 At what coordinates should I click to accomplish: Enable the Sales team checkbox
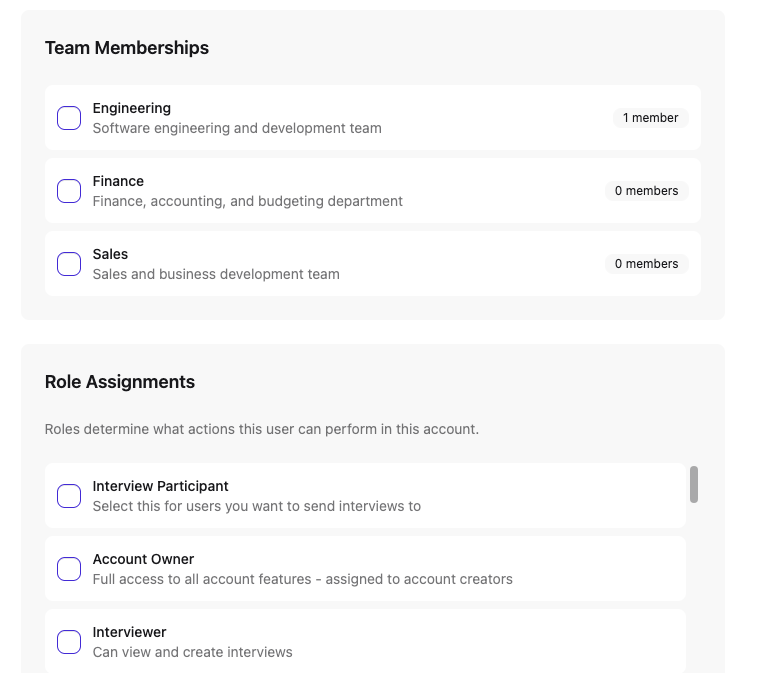point(69,264)
